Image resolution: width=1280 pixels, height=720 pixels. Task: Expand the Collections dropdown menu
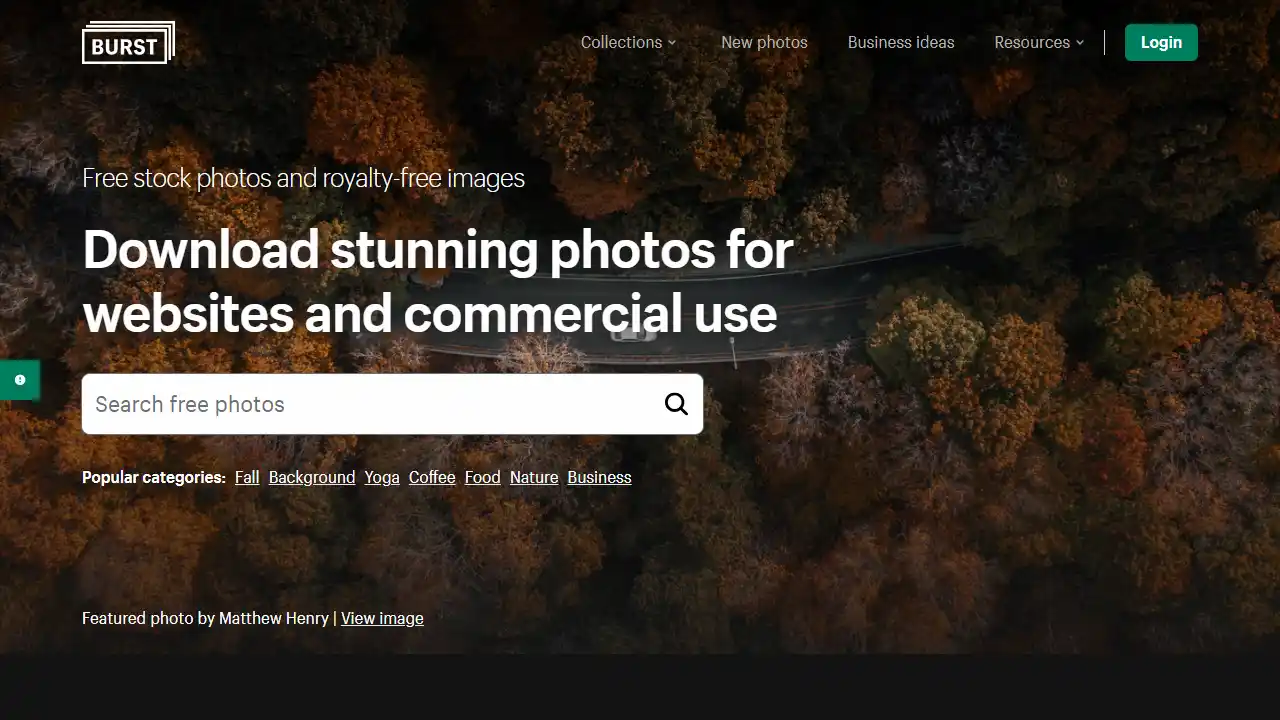coord(629,42)
